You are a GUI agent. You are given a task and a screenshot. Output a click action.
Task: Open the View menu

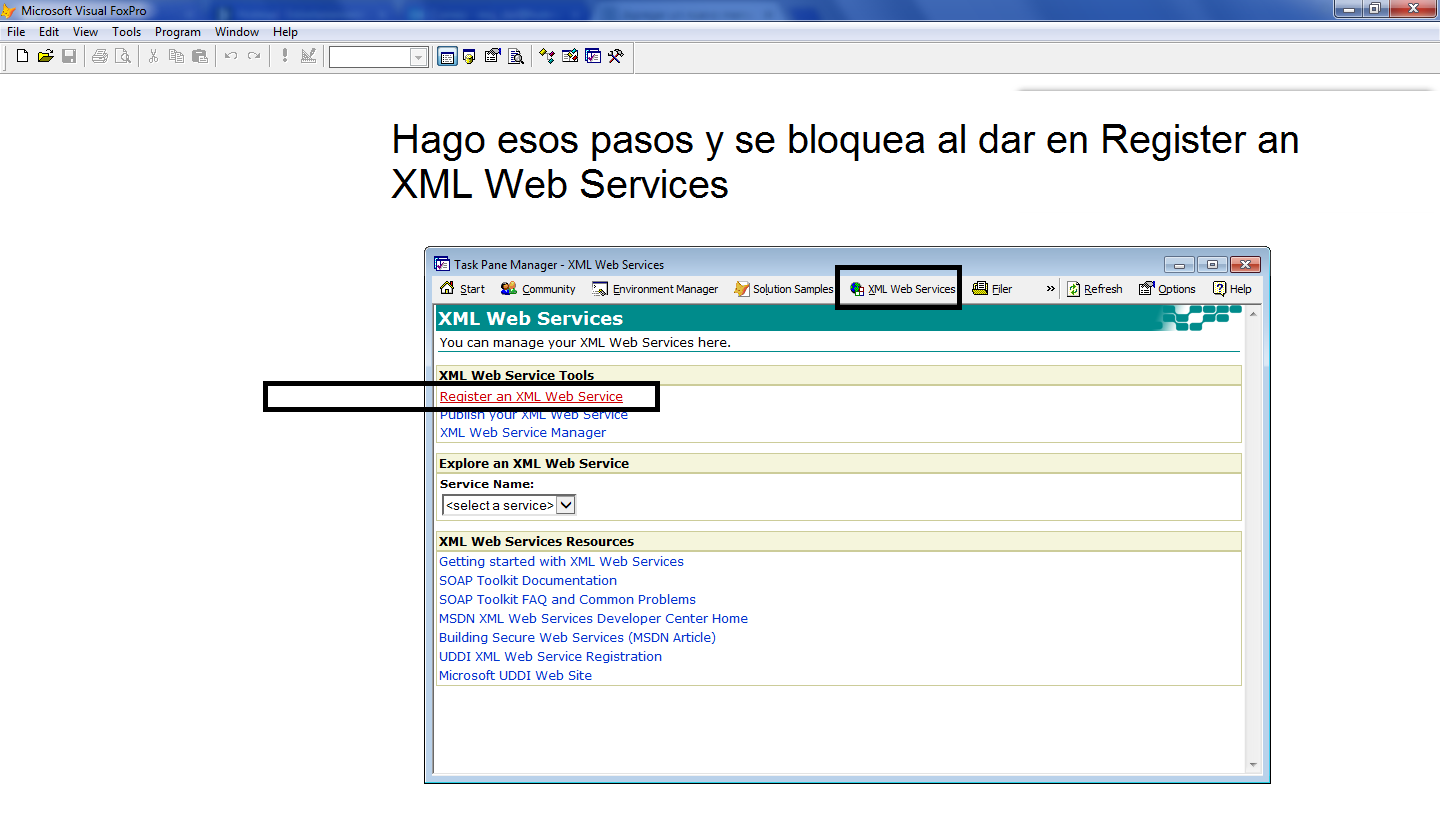(x=86, y=32)
